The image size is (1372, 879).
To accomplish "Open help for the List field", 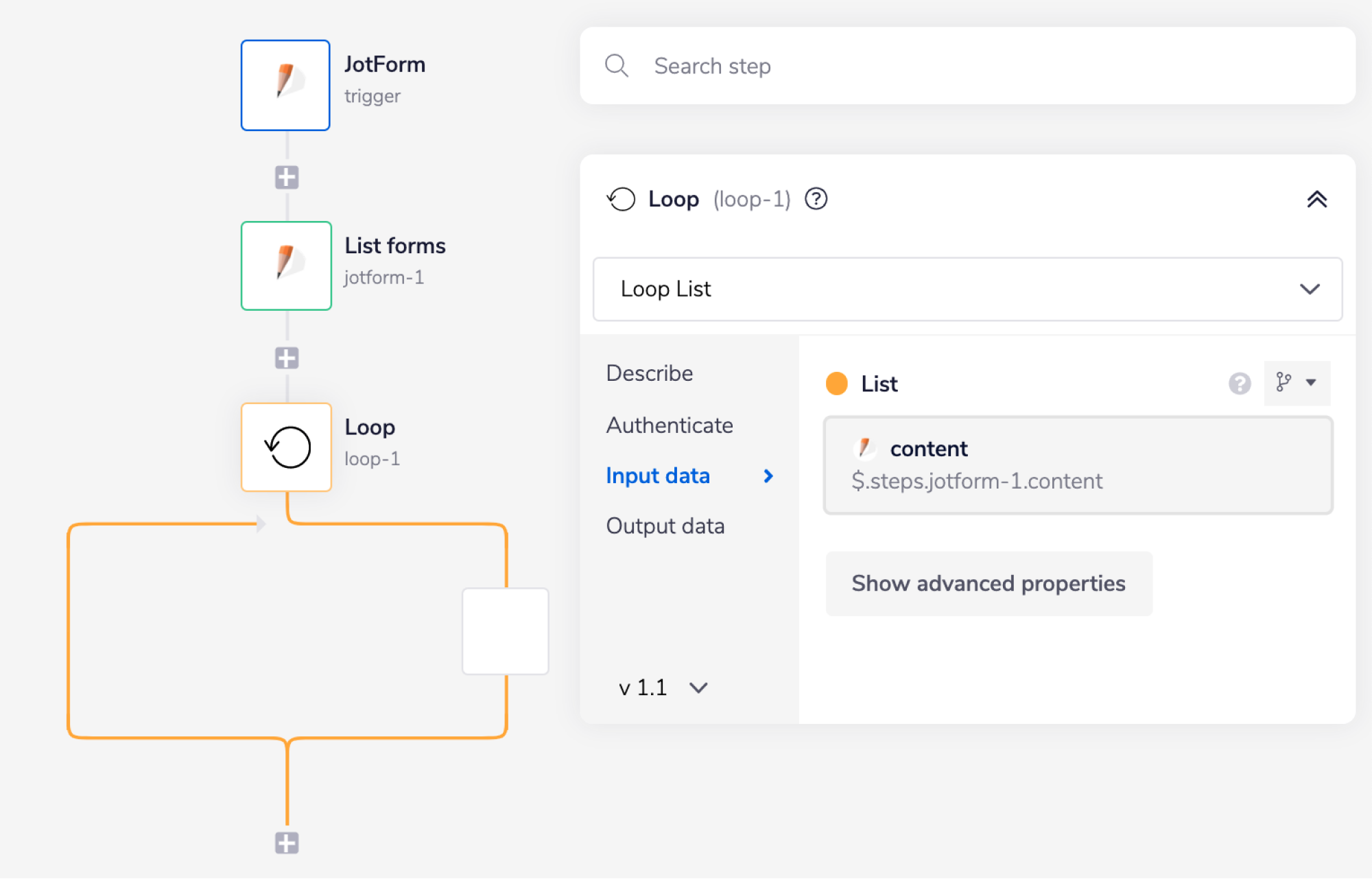I will pyautogui.click(x=1239, y=384).
